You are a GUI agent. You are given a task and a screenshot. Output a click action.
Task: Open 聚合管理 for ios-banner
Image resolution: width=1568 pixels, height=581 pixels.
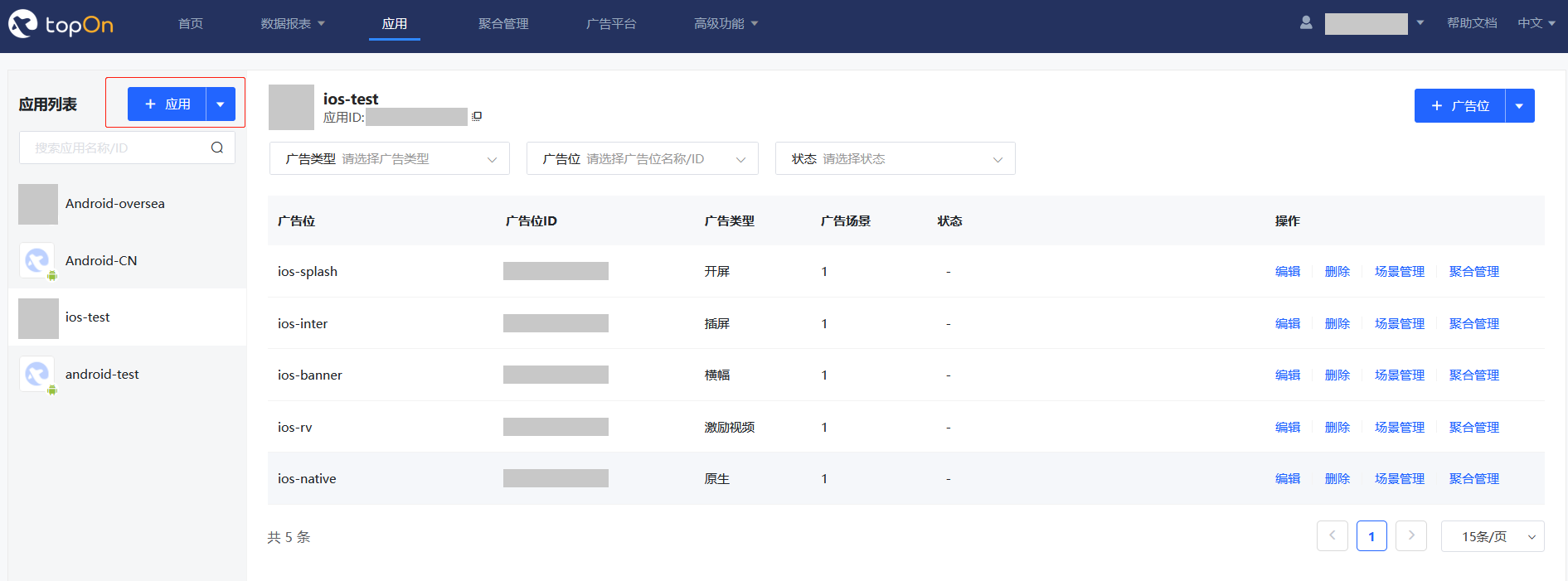[x=1474, y=375]
